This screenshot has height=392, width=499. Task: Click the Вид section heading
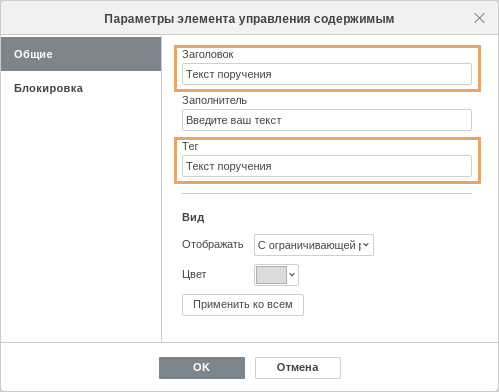(193, 217)
